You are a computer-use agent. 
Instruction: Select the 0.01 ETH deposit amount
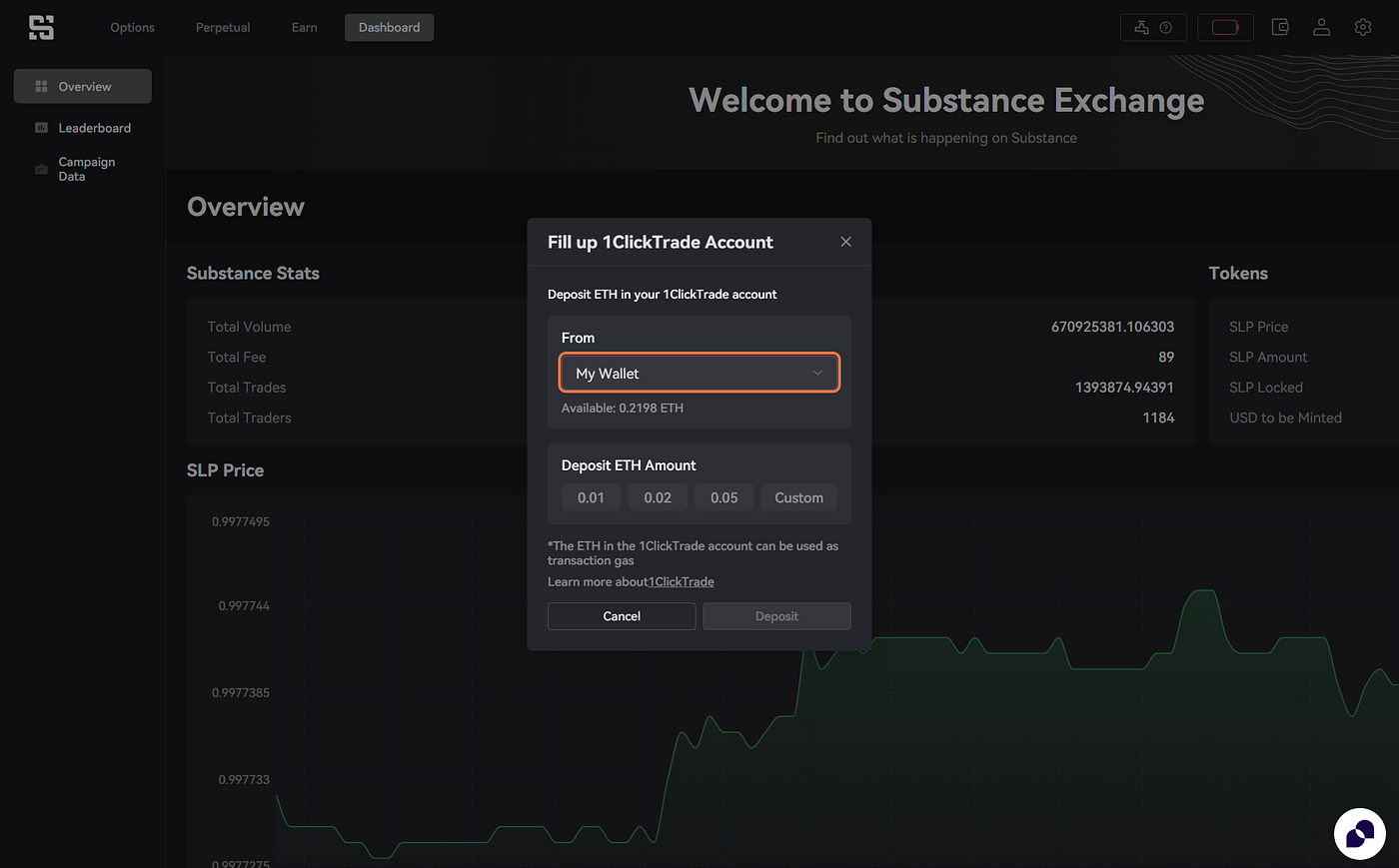click(591, 497)
